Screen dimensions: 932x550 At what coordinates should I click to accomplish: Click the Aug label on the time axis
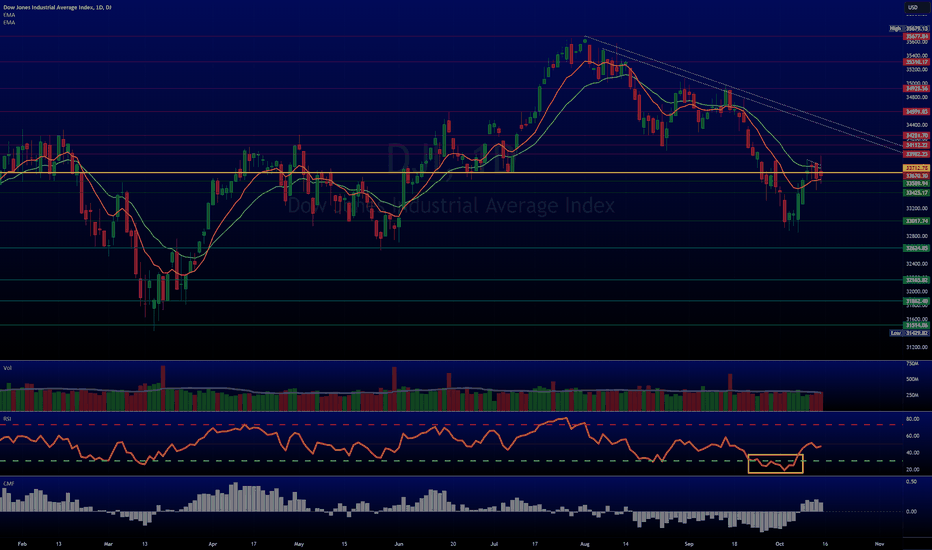pos(584,544)
